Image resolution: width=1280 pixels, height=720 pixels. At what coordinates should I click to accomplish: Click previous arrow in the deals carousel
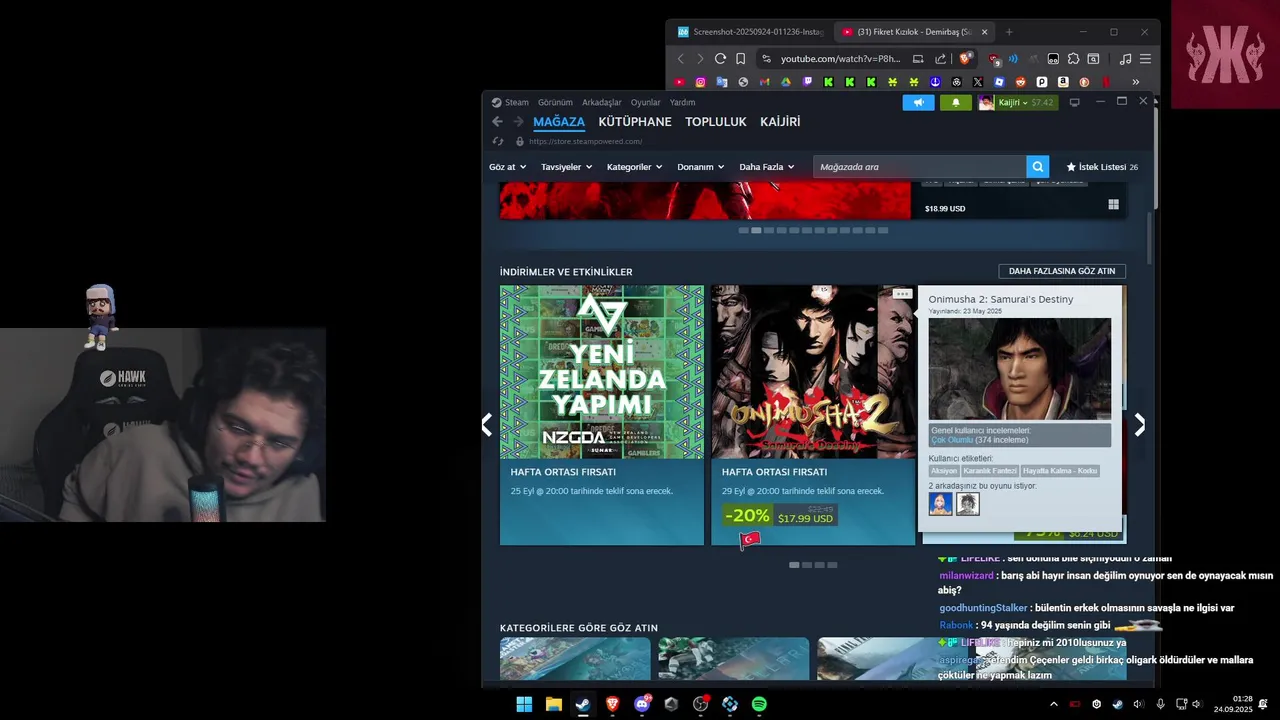click(487, 425)
